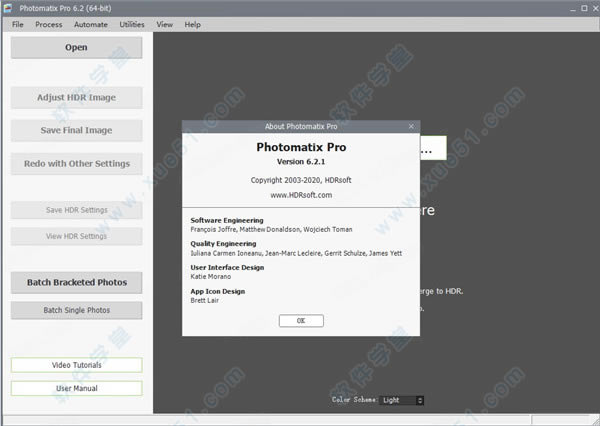Image resolution: width=600 pixels, height=426 pixels.
Task: Open the View menu
Action: coord(165,24)
